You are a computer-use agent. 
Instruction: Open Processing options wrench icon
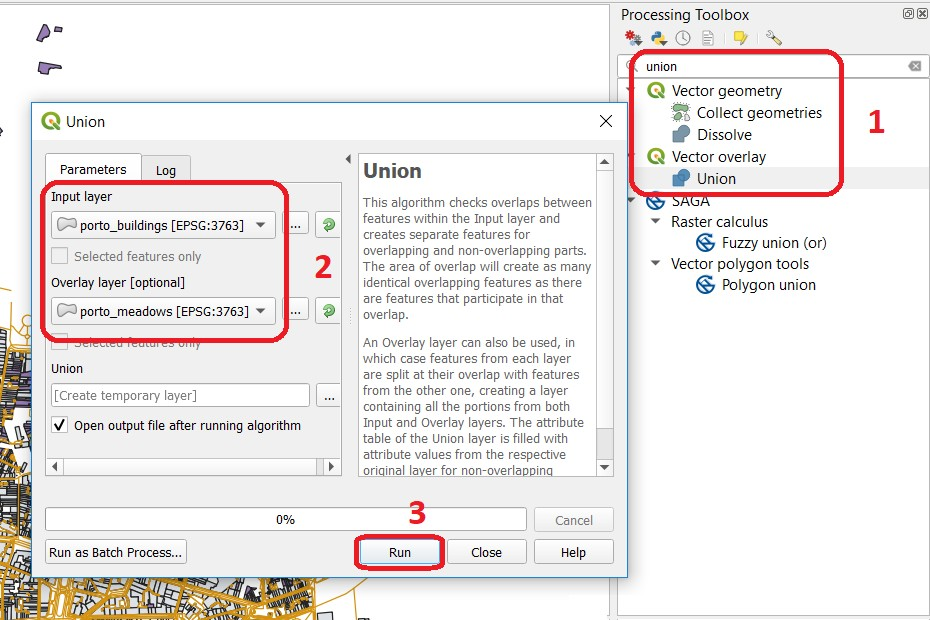[x=773, y=39]
